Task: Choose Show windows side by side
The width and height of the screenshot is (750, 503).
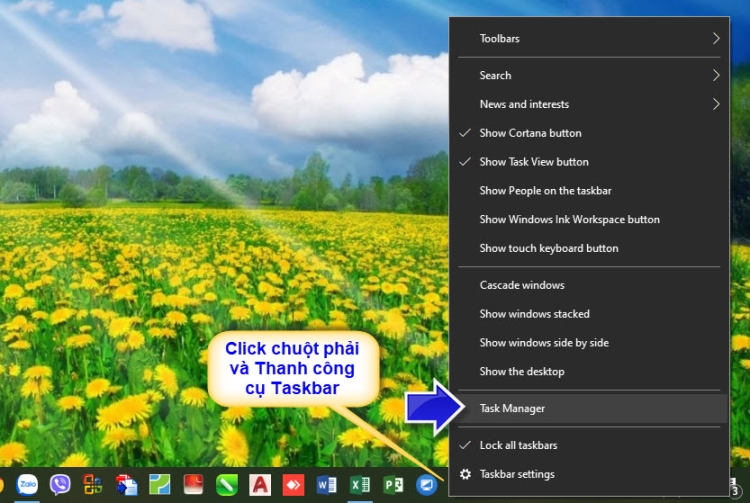Action: [x=544, y=343]
